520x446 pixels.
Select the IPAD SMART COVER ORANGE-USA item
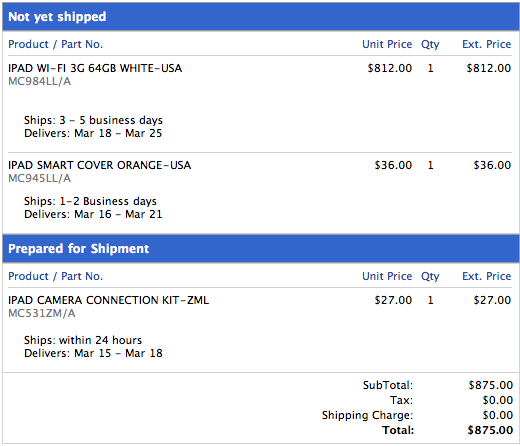pos(99,165)
